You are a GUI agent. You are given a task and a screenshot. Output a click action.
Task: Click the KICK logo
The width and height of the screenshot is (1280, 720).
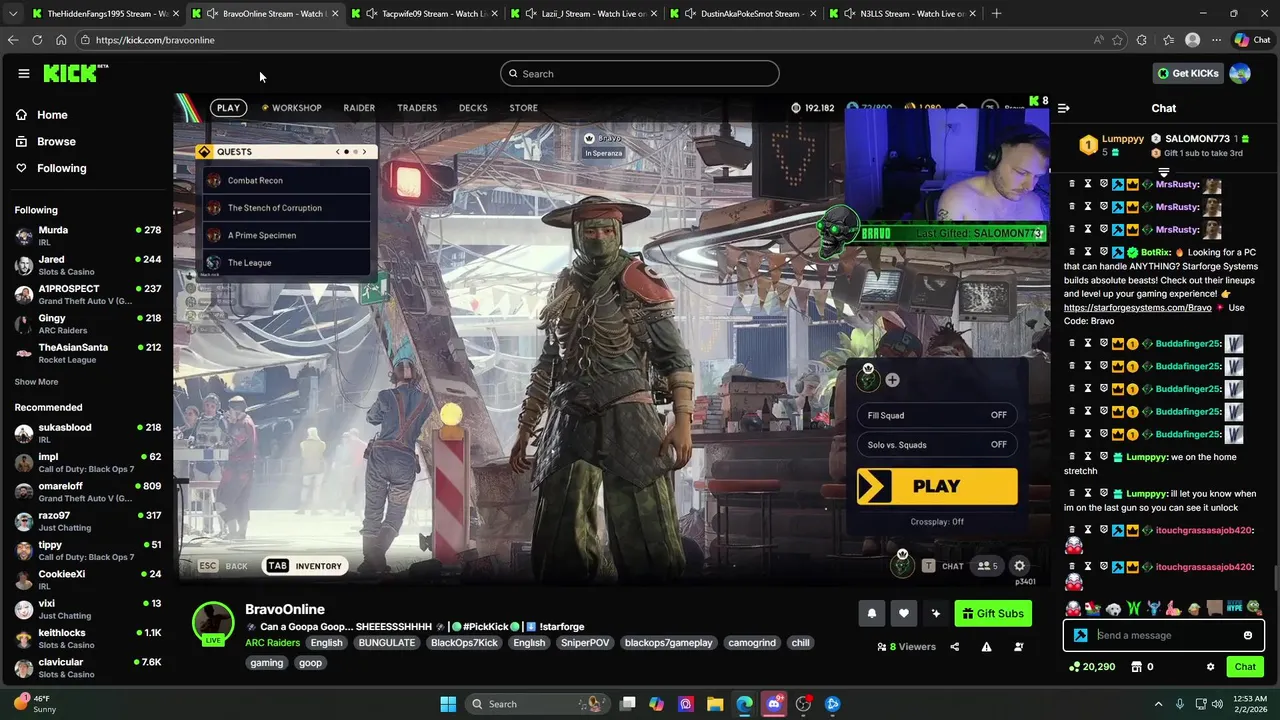click(72, 73)
